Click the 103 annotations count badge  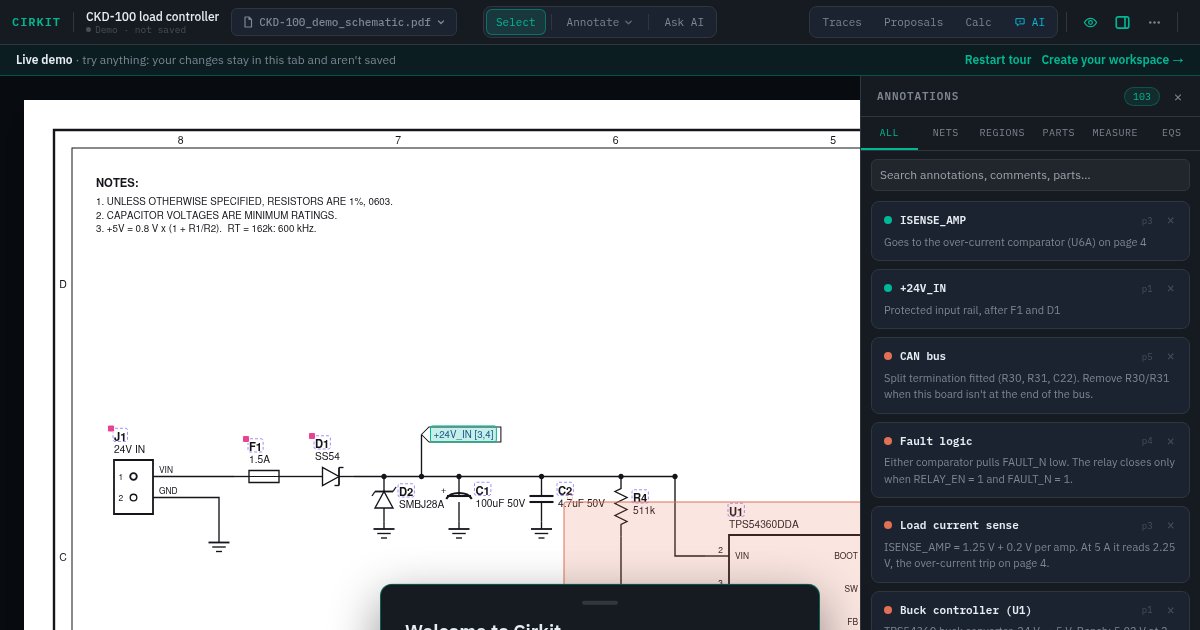coord(1142,97)
